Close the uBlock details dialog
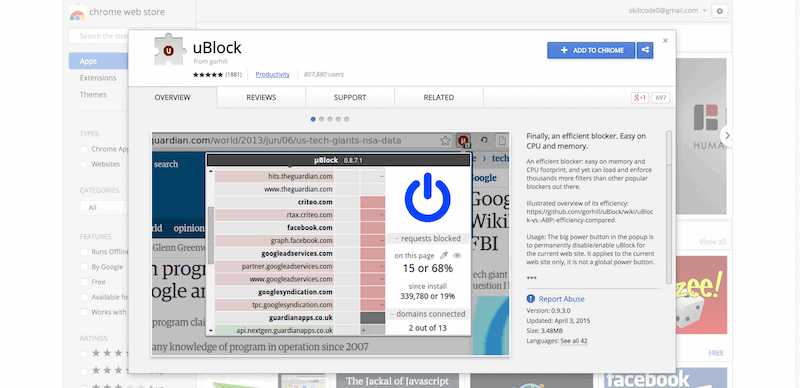The height and width of the screenshot is (388, 800). [x=665, y=40]
